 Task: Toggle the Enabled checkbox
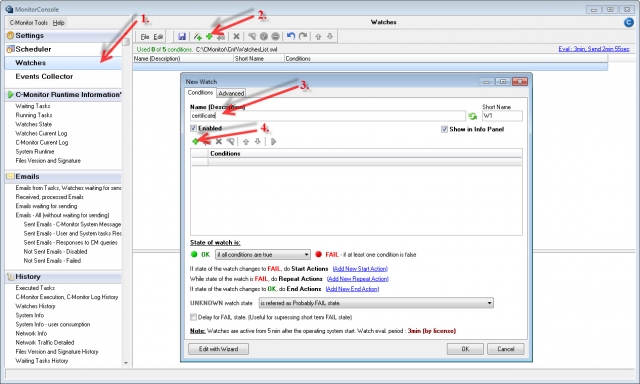[x=193, y=128]
